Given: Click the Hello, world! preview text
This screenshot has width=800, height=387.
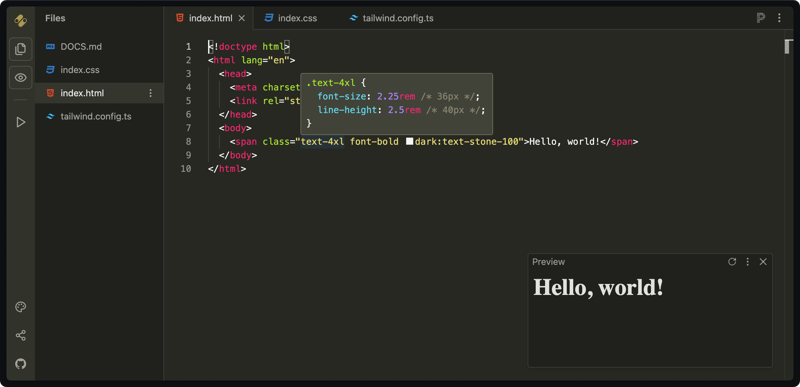Looking at the screenshot, I should tap(598, 288).
